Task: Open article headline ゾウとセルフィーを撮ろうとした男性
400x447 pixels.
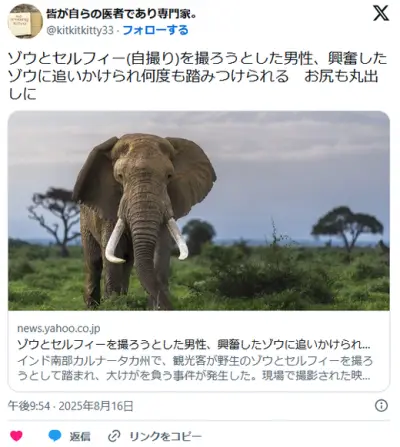Action: [x=194, y=345]
